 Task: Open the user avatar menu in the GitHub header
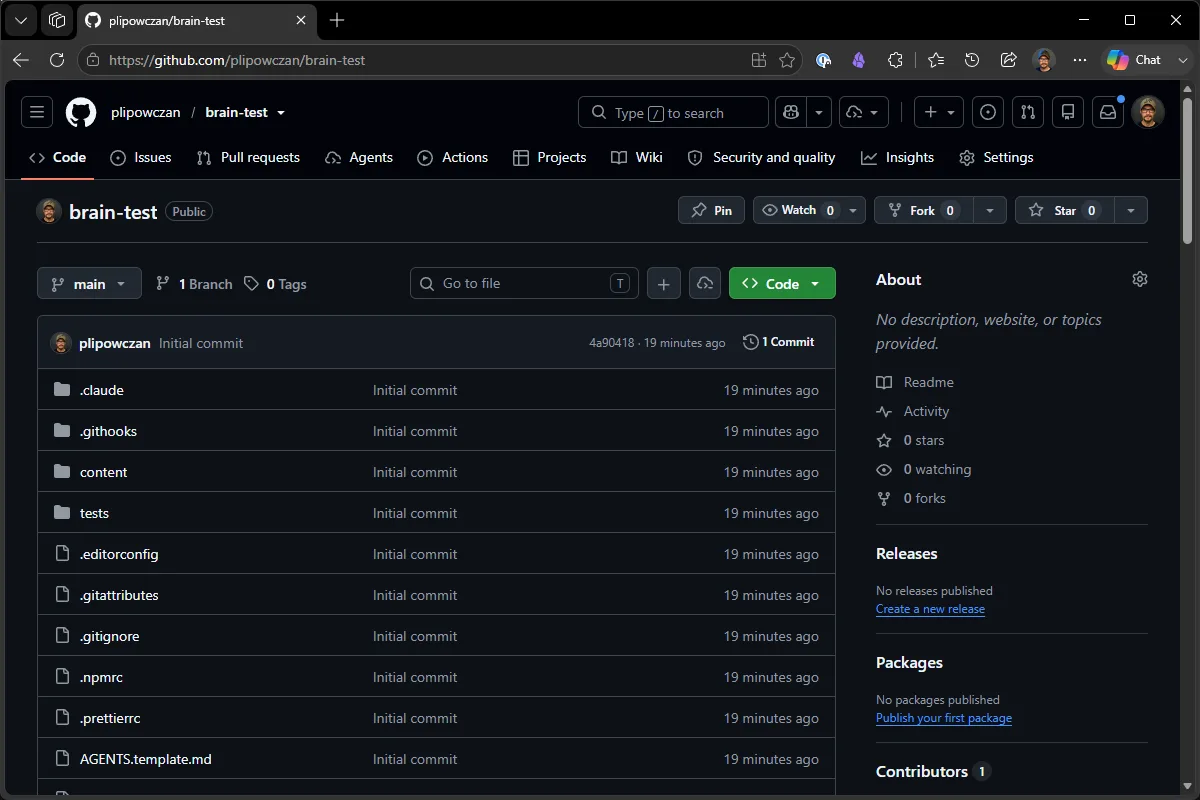pos(1148,112)
